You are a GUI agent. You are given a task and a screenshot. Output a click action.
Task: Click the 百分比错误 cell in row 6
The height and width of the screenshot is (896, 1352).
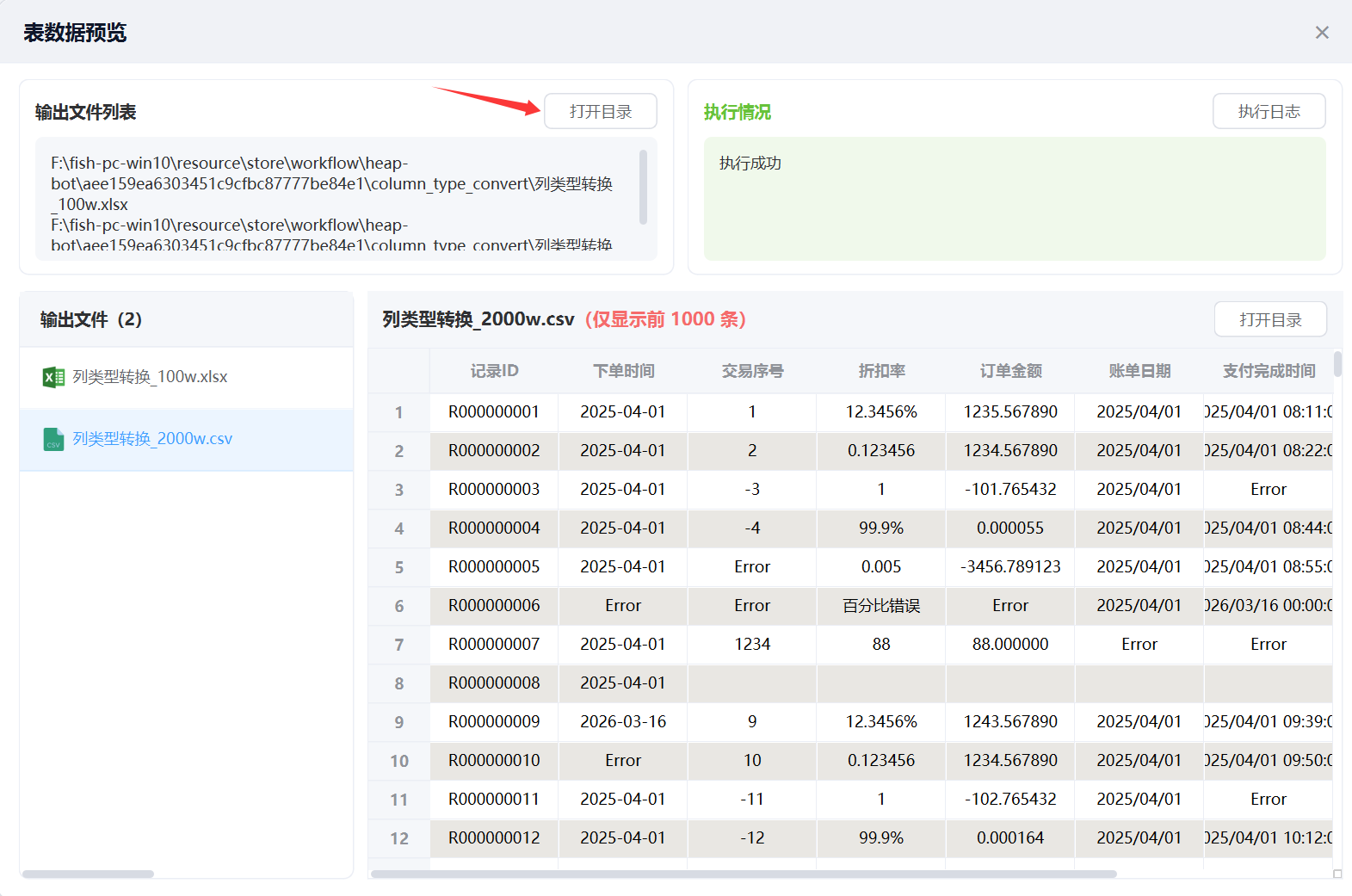tap(881, 606)
